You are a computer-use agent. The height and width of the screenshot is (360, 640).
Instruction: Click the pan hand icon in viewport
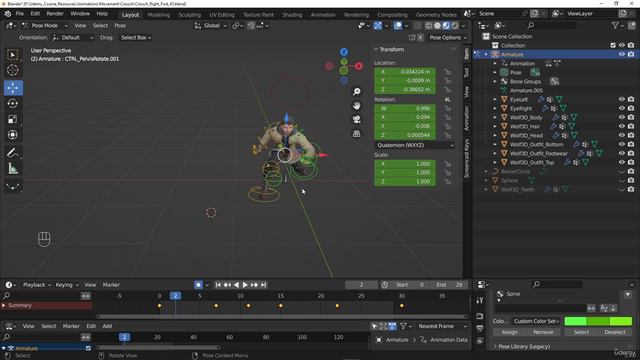(x=357, y=105)
